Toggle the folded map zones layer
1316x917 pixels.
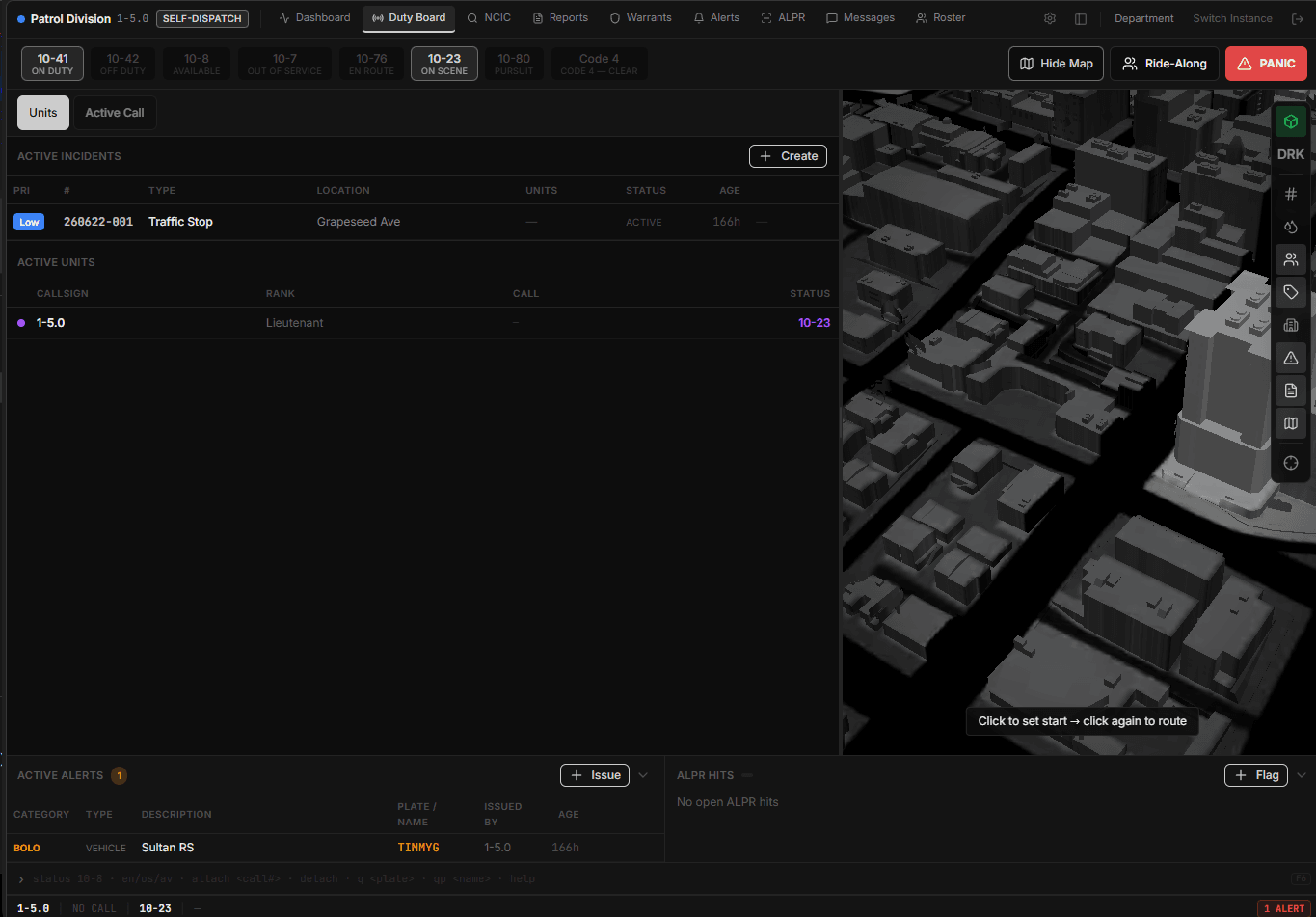[x=1291, y=423]
